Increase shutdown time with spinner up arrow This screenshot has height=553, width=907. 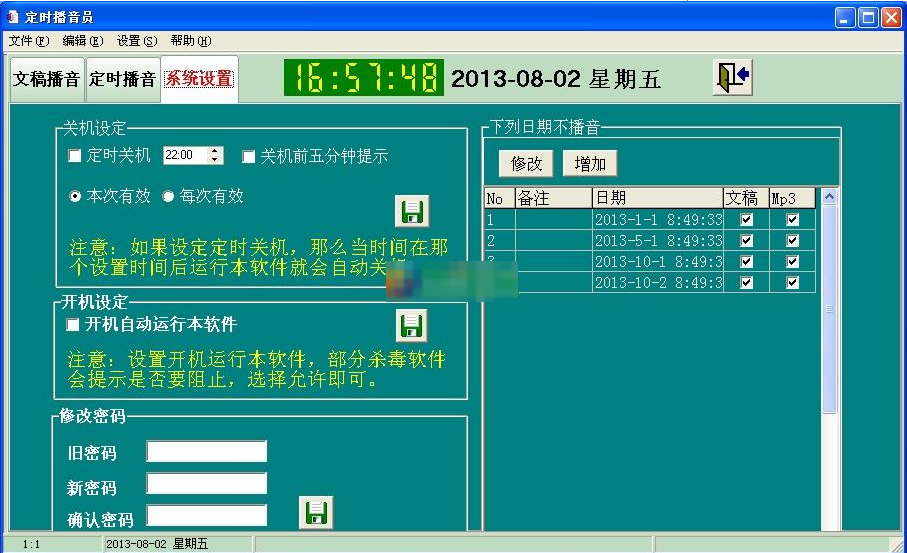[215, 151]
